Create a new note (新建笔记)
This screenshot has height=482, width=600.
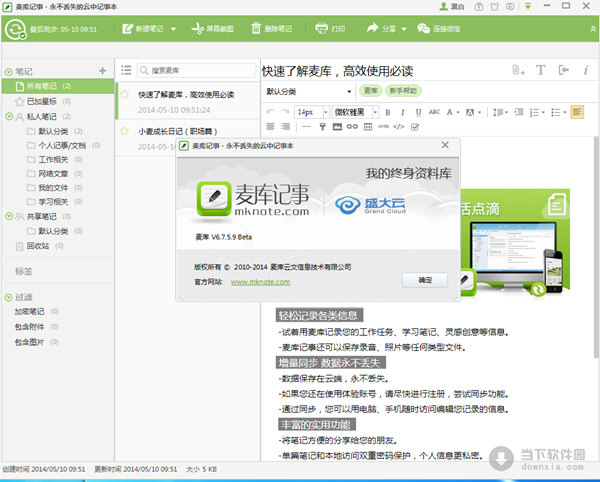pyautogui.click(x=143, y=29)
